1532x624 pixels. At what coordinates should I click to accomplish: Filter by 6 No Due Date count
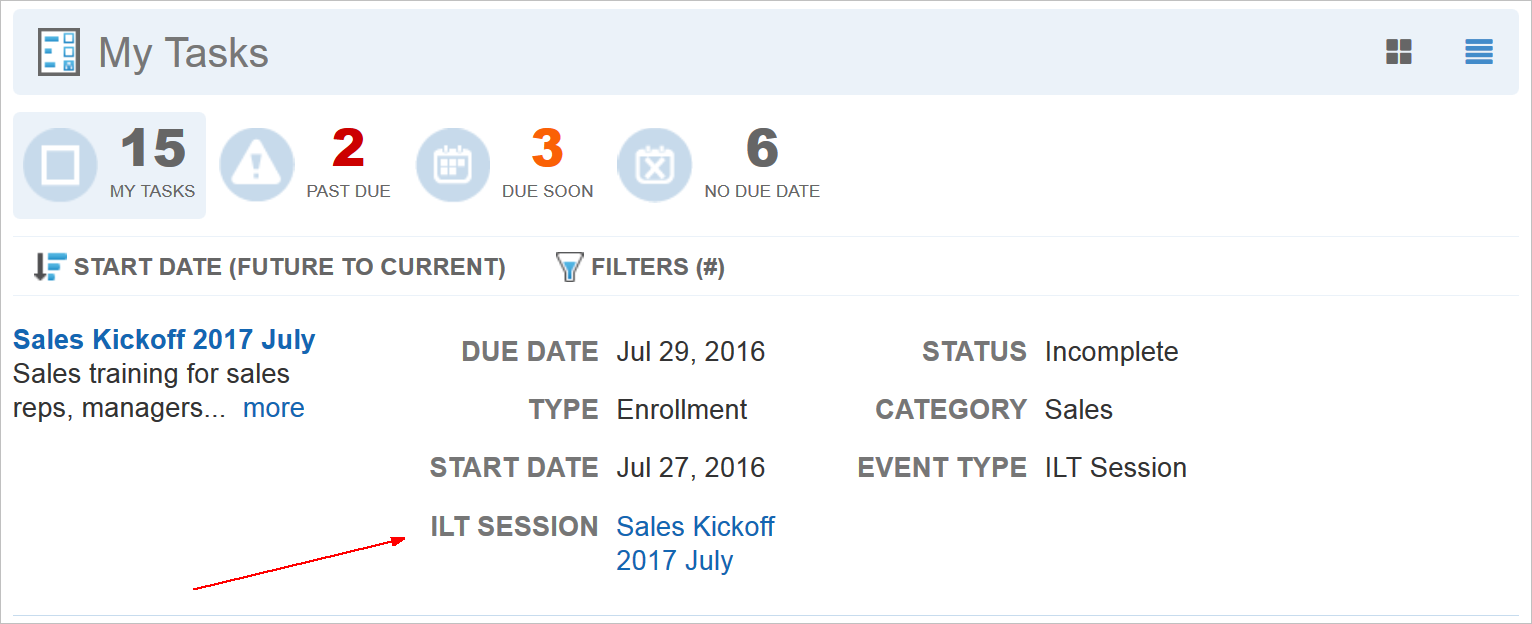[x=762, y=150]
